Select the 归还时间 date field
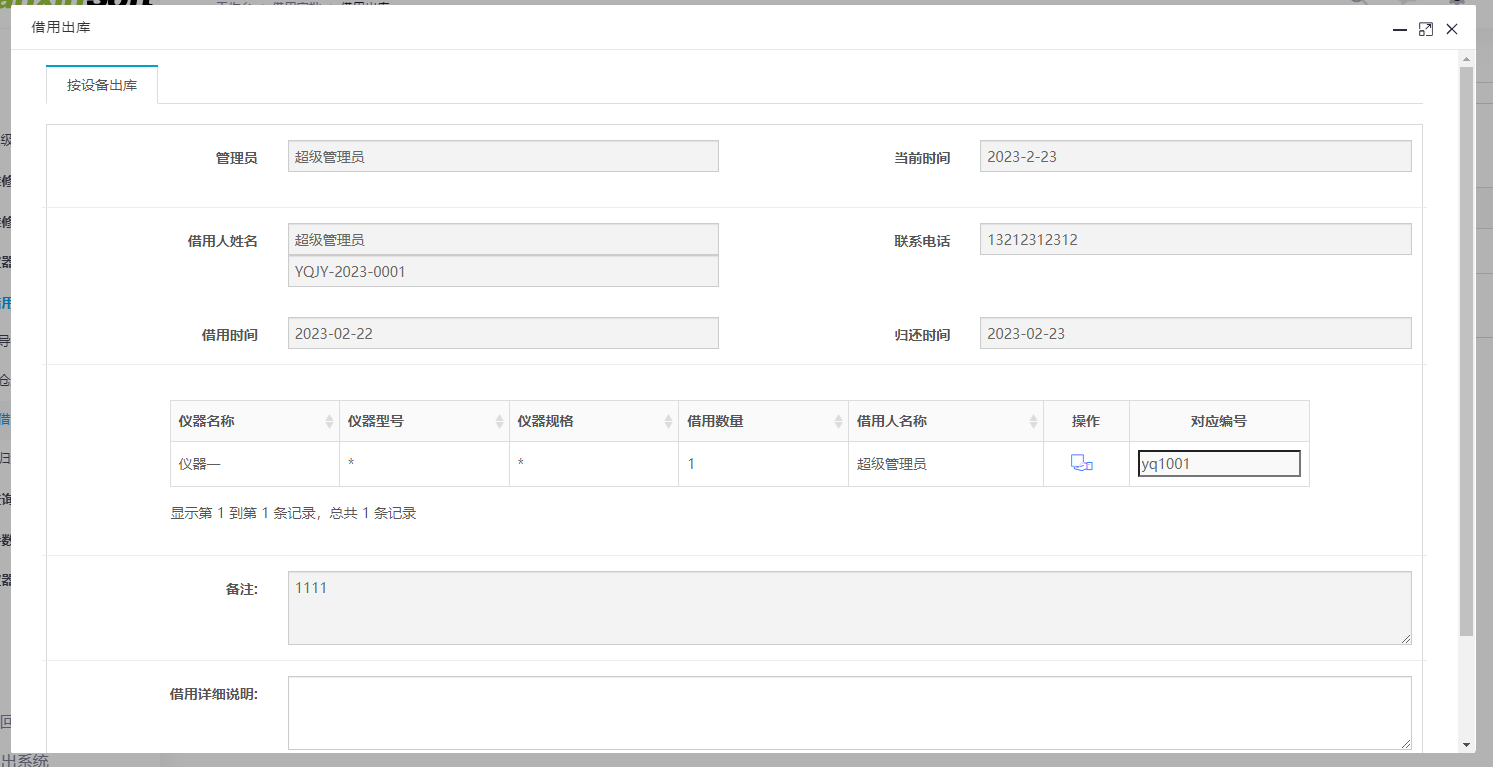1493x767 pixels. [x=1195, y=334]
